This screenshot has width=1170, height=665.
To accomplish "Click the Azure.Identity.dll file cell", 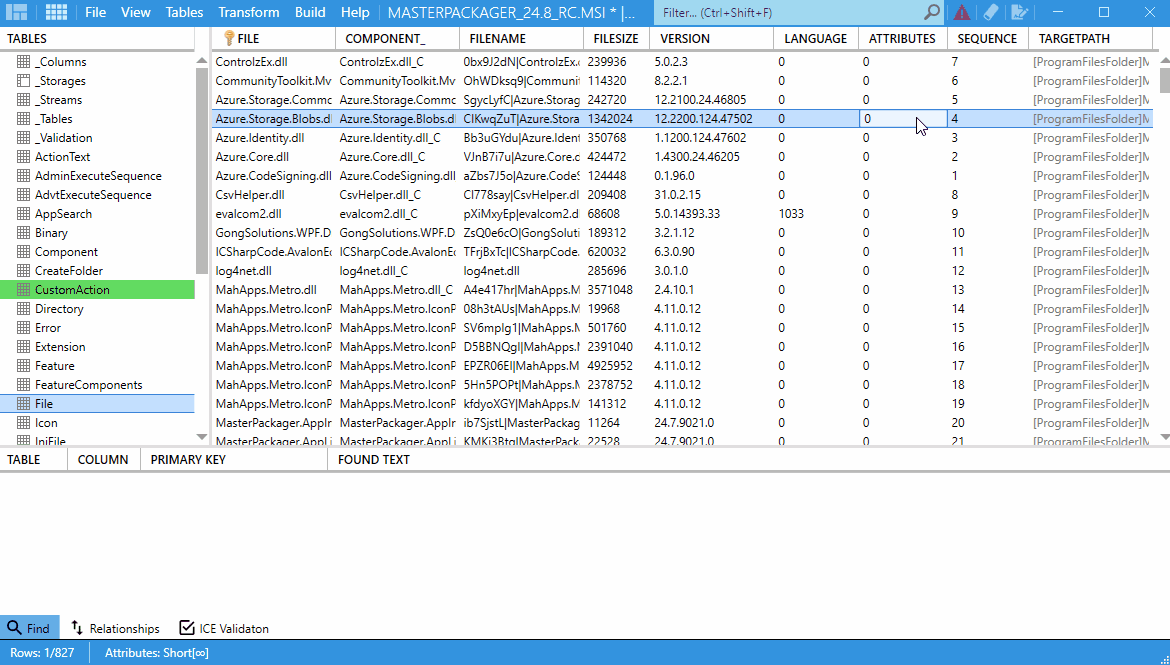I will (273, 138).
